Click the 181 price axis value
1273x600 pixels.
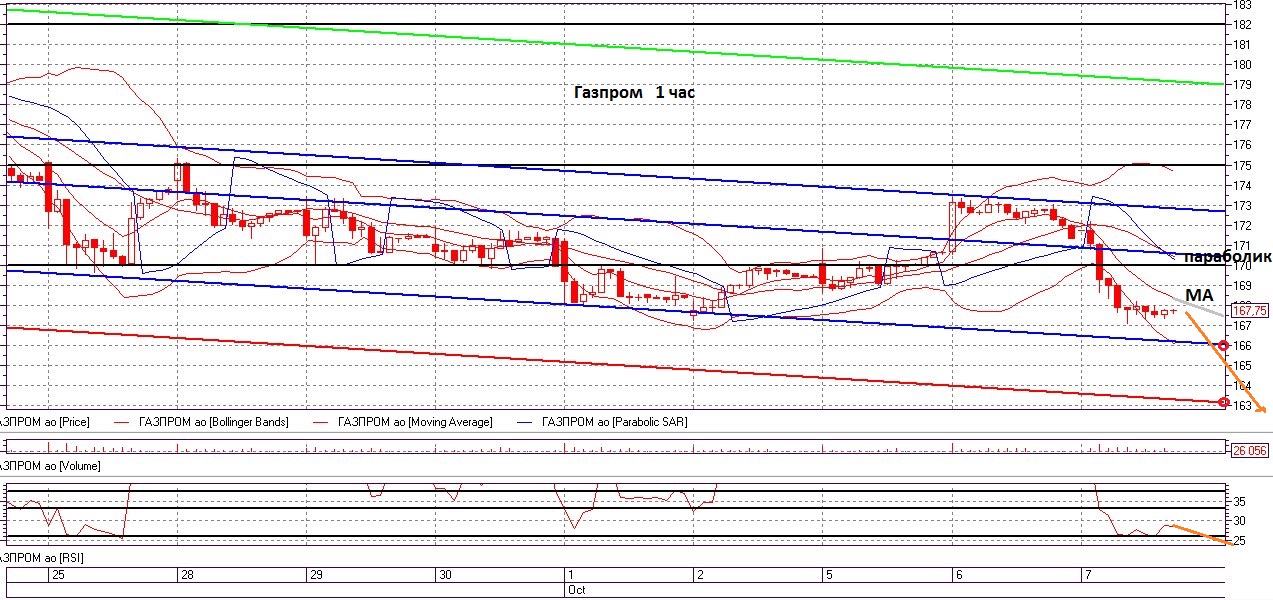click(x=1243, y=45)
